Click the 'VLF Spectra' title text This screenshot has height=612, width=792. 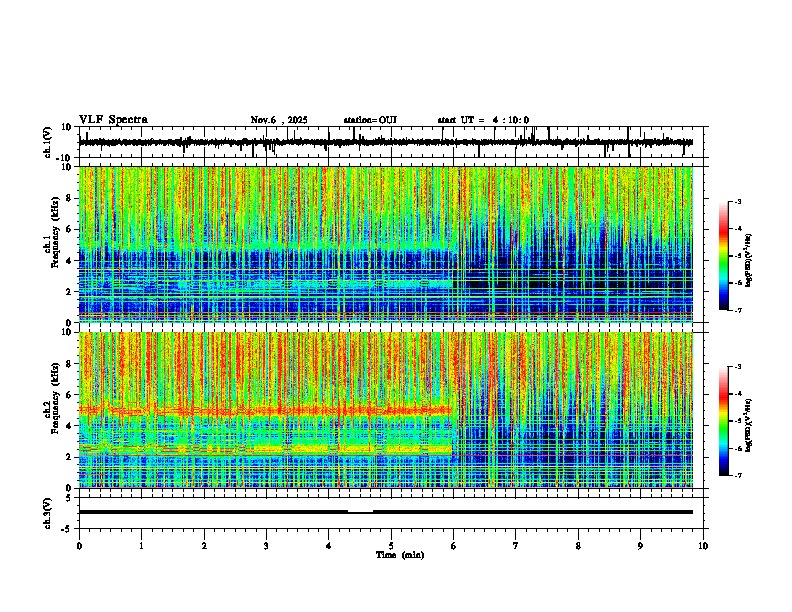pyautogui.click(x=113, y=120)
